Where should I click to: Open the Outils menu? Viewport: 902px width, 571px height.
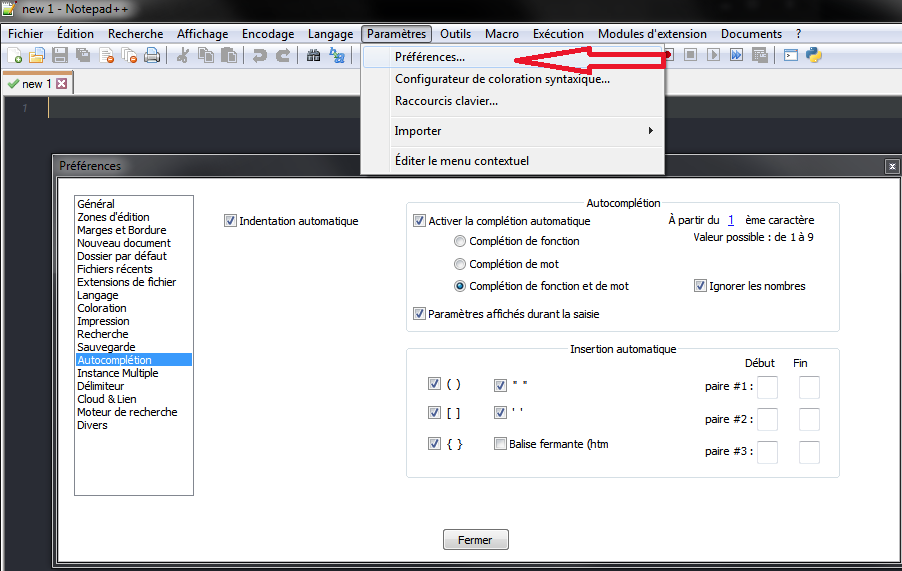click(456, 34)
